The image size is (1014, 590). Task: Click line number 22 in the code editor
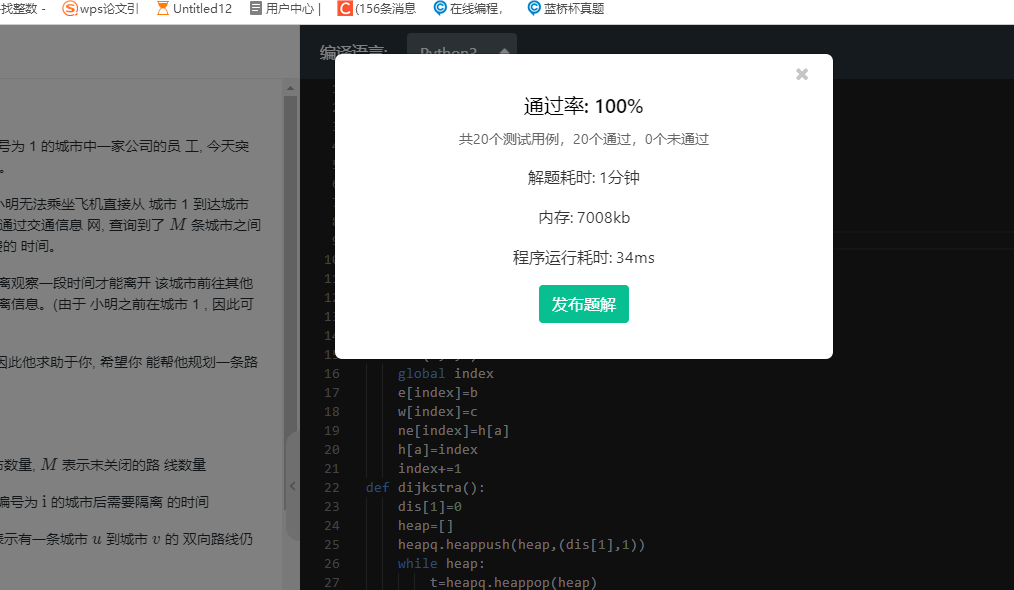tap(331, 487)
